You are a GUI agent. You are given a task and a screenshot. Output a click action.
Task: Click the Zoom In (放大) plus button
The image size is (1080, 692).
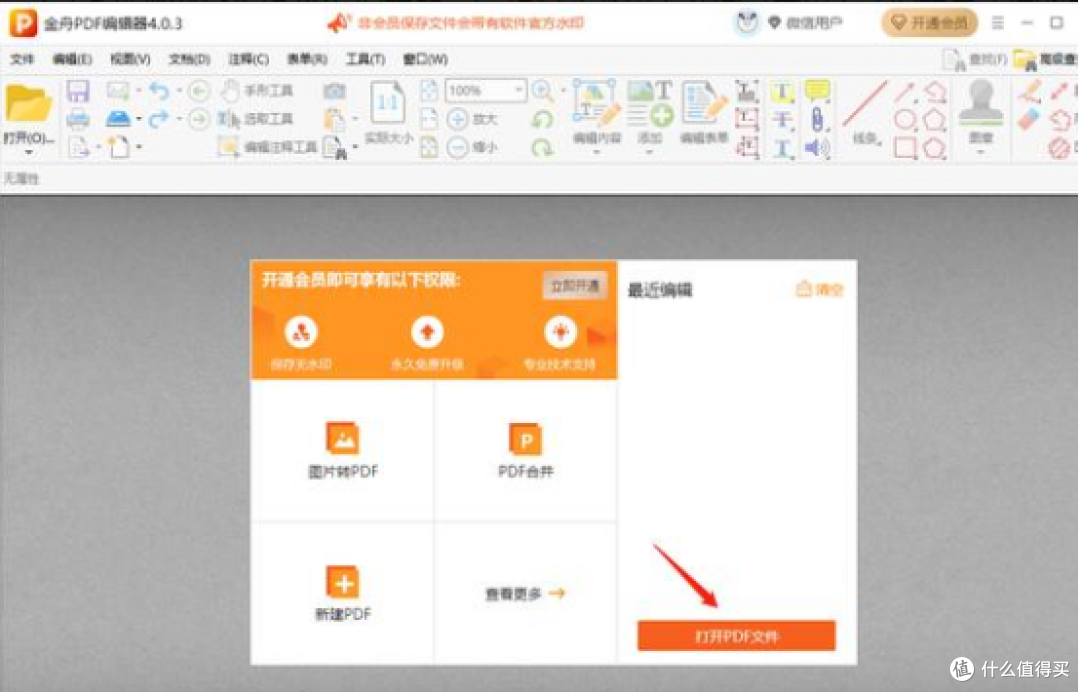click(472, 119)
